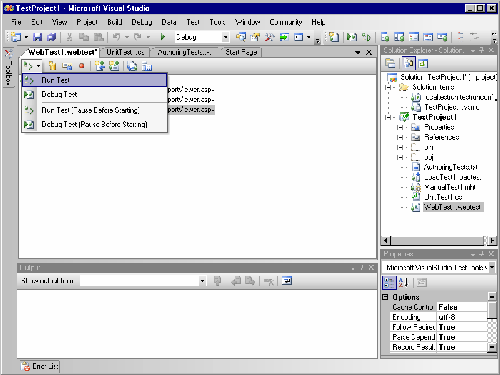
Task: Select Run Test in the dropdown menu
Action: pyautogui.click(x=94, y=80)
